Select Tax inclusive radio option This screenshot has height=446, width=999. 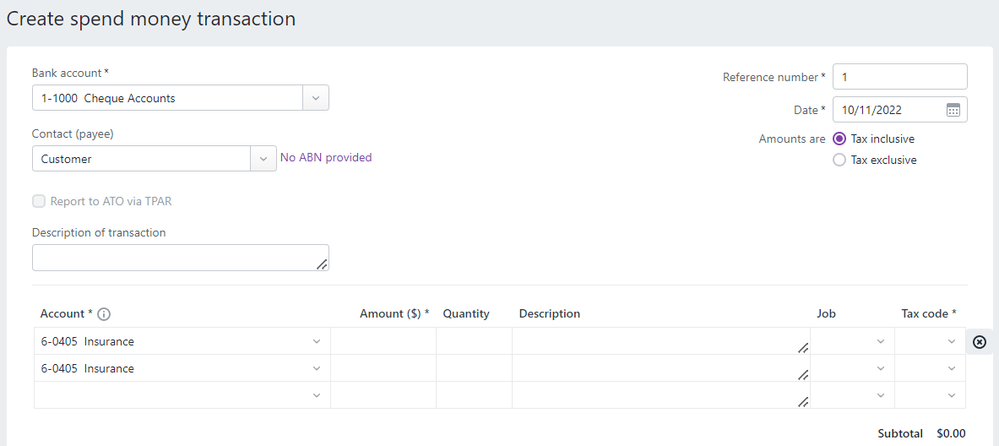[839, 139]
